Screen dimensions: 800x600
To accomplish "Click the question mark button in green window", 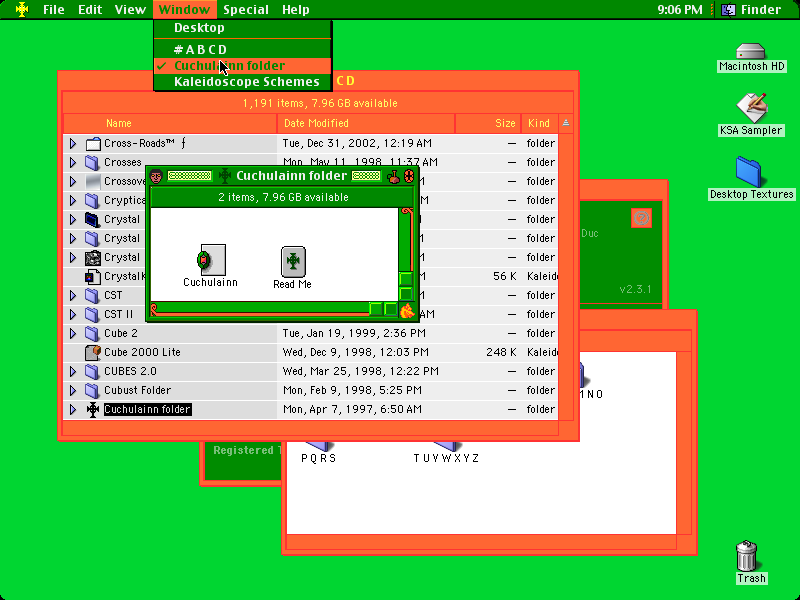I will [641, 218].
